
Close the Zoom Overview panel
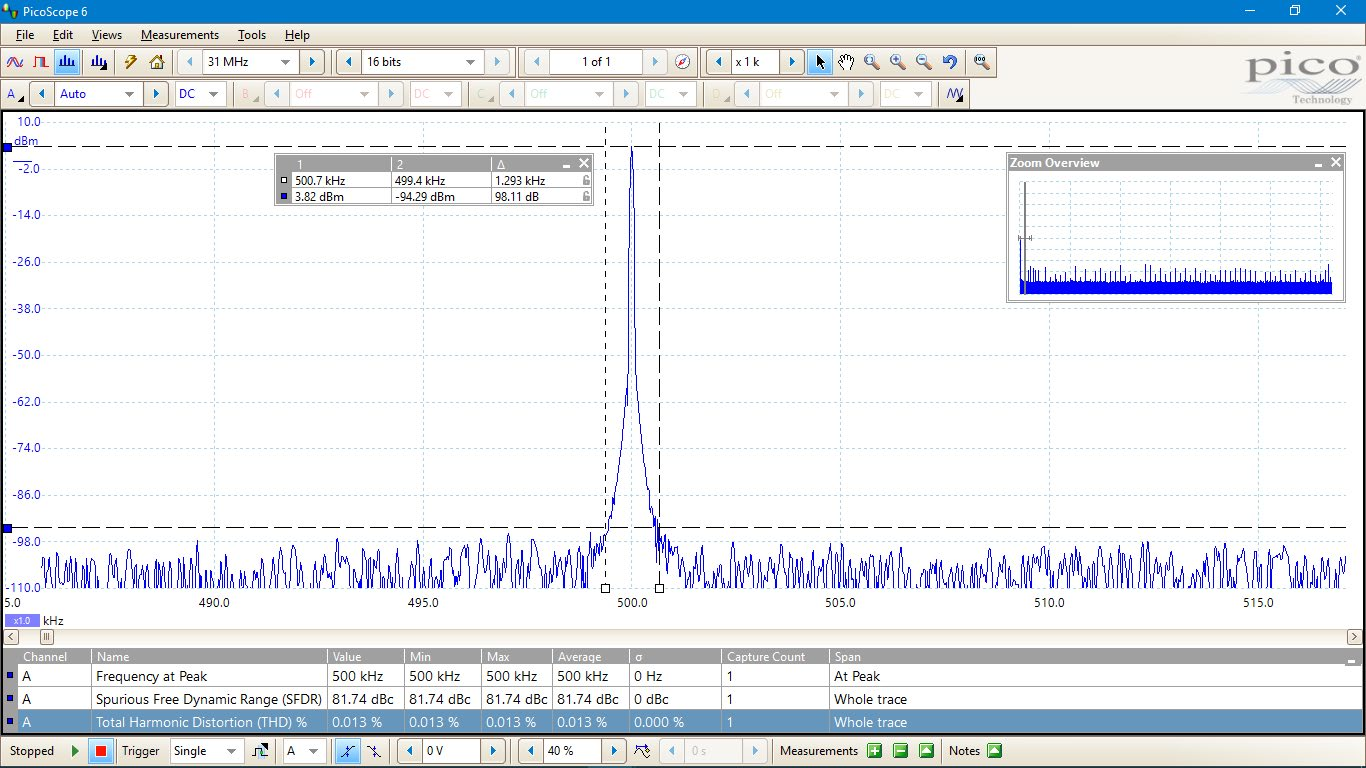(1335, 163)
